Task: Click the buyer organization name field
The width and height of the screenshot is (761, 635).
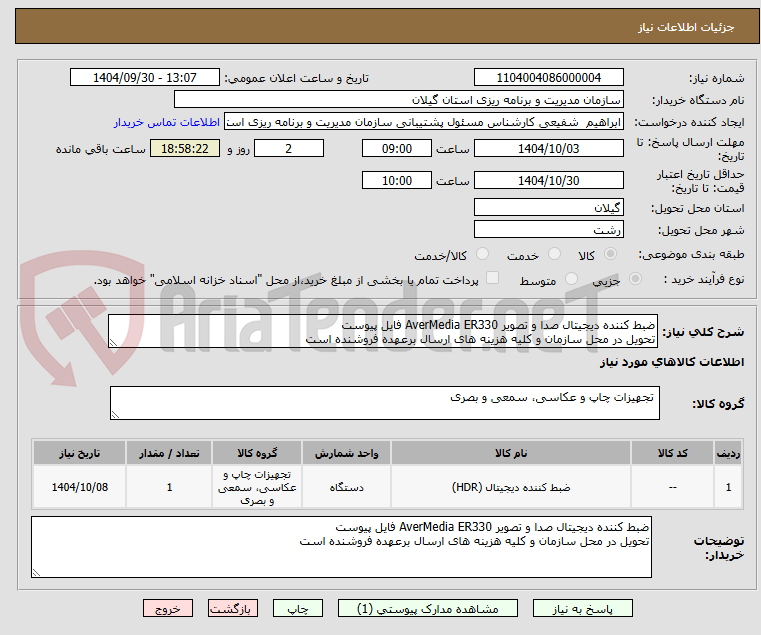Action: pyautogui.click(x=398, y=100)
